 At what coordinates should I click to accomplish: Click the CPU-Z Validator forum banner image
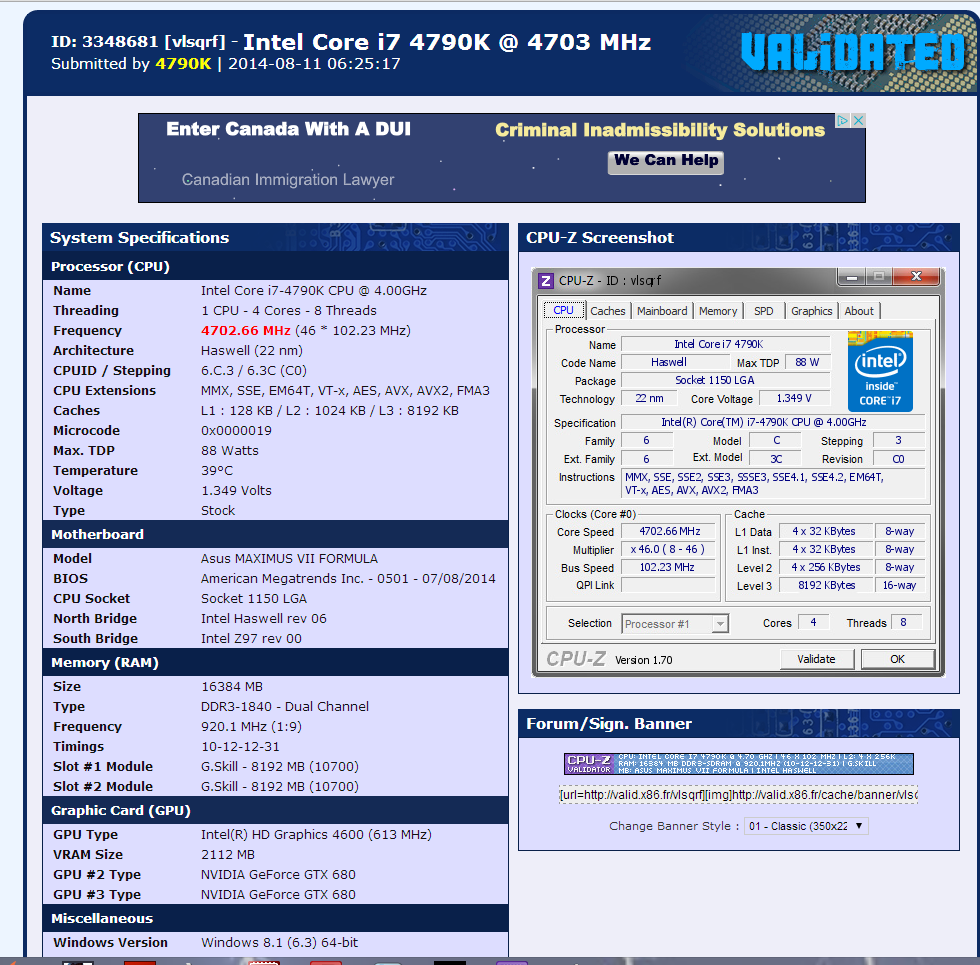point(738,763)
